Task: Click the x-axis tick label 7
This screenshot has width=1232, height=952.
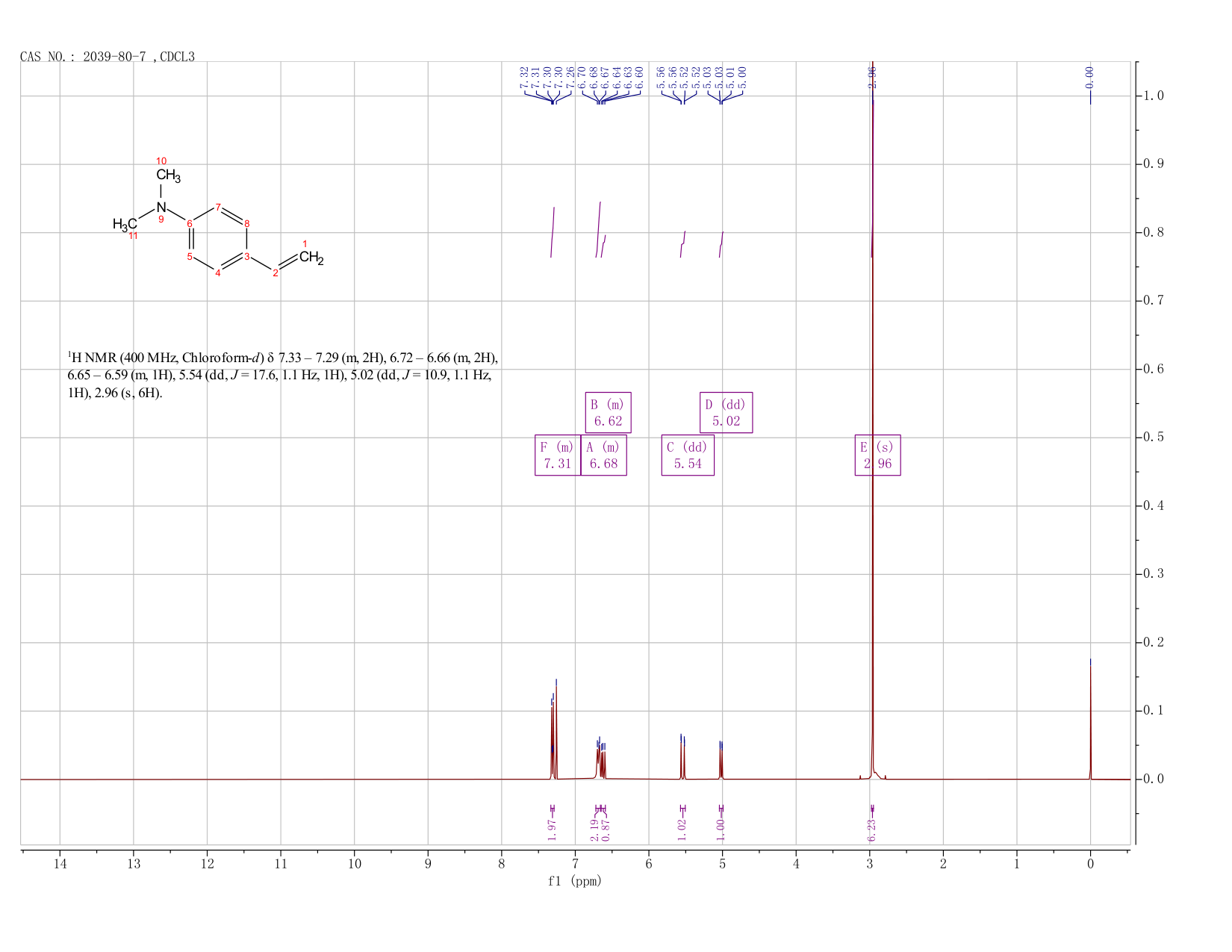Action: pyautogui.click(x=575, y=864)
